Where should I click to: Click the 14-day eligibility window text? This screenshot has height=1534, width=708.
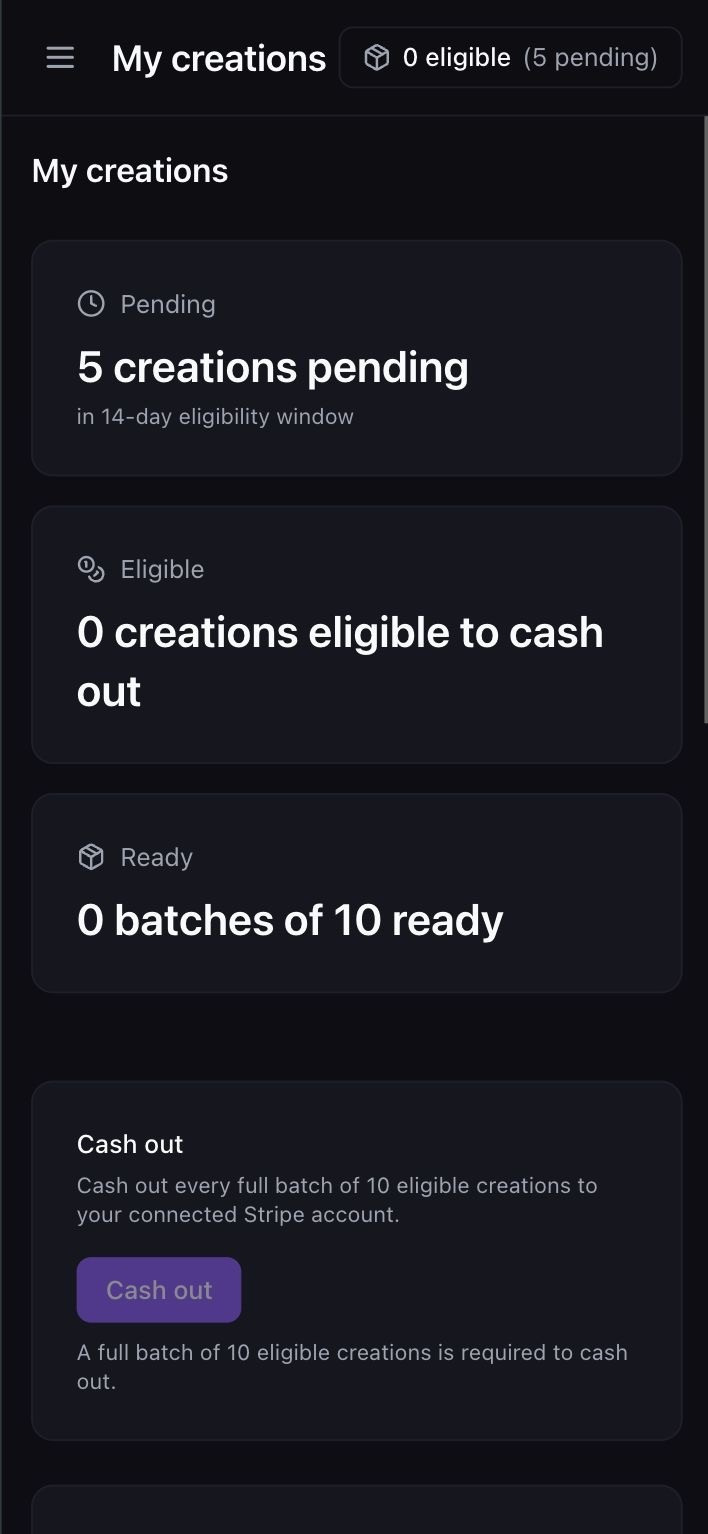pyautogui.click(x=215, y=416)
